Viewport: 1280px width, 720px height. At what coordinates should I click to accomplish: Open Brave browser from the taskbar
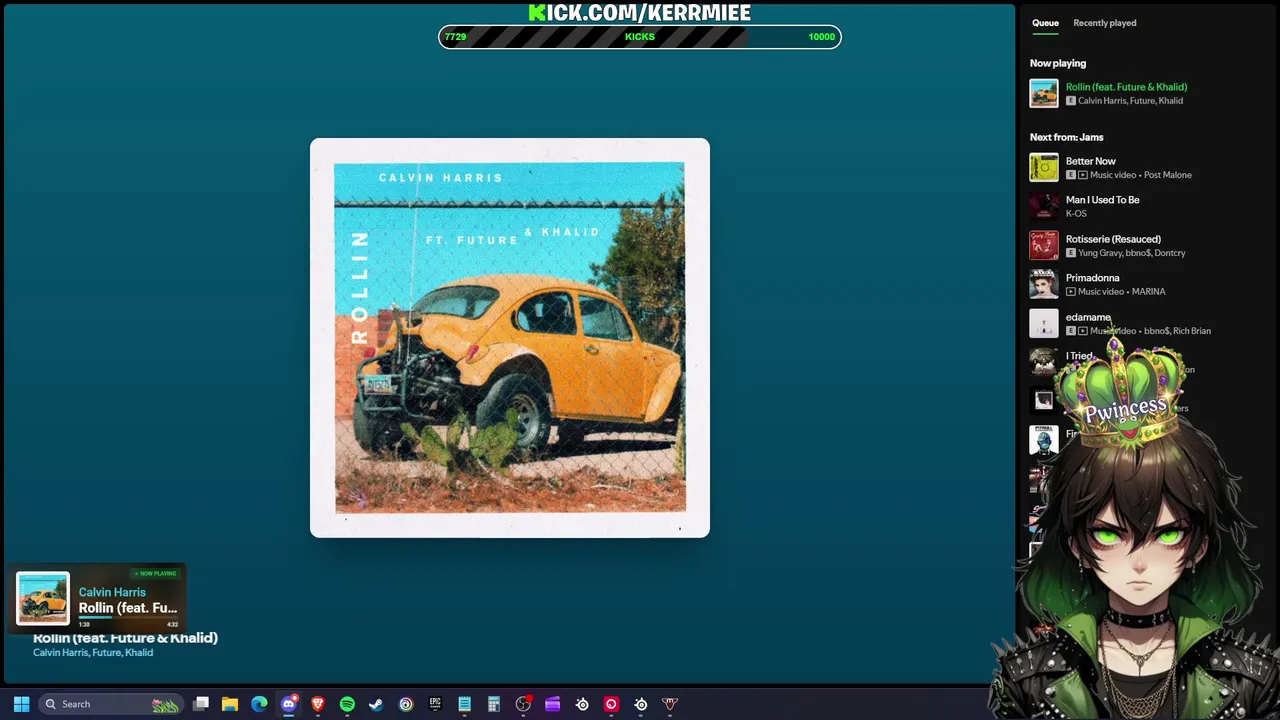click(318, 704)
